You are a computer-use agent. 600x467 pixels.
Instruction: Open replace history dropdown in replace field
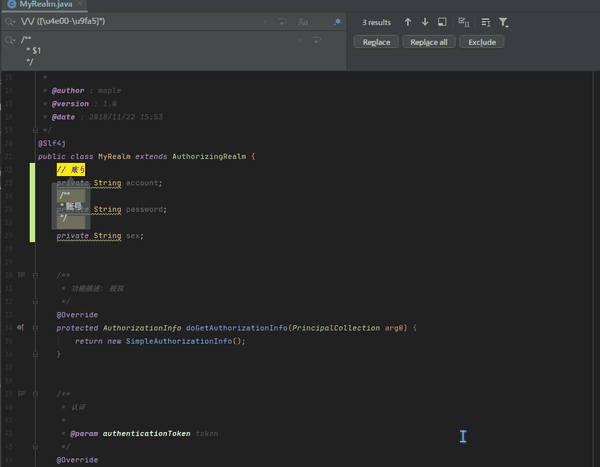[10, 41]
